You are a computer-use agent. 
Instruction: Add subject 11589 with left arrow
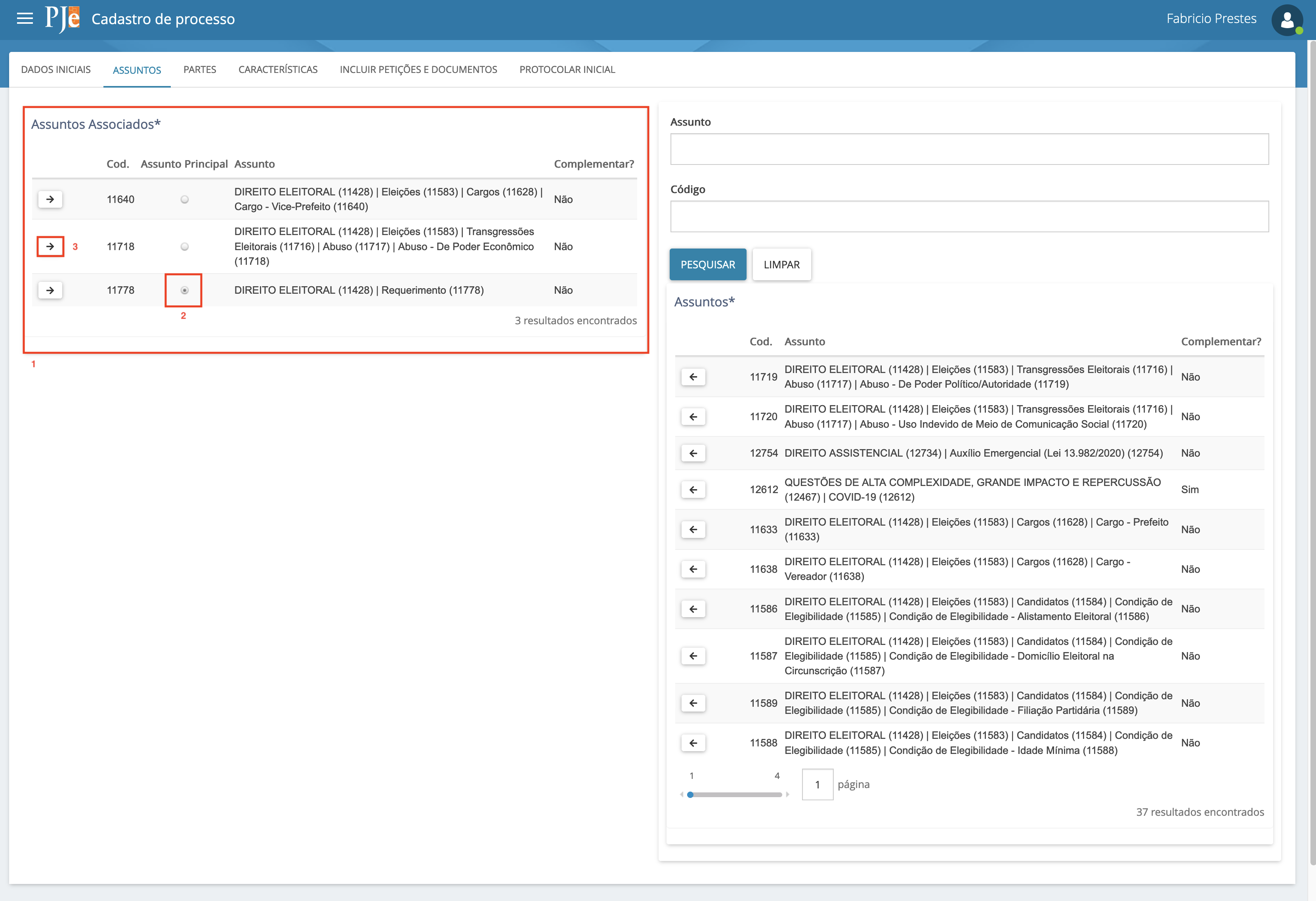(693, 703)
